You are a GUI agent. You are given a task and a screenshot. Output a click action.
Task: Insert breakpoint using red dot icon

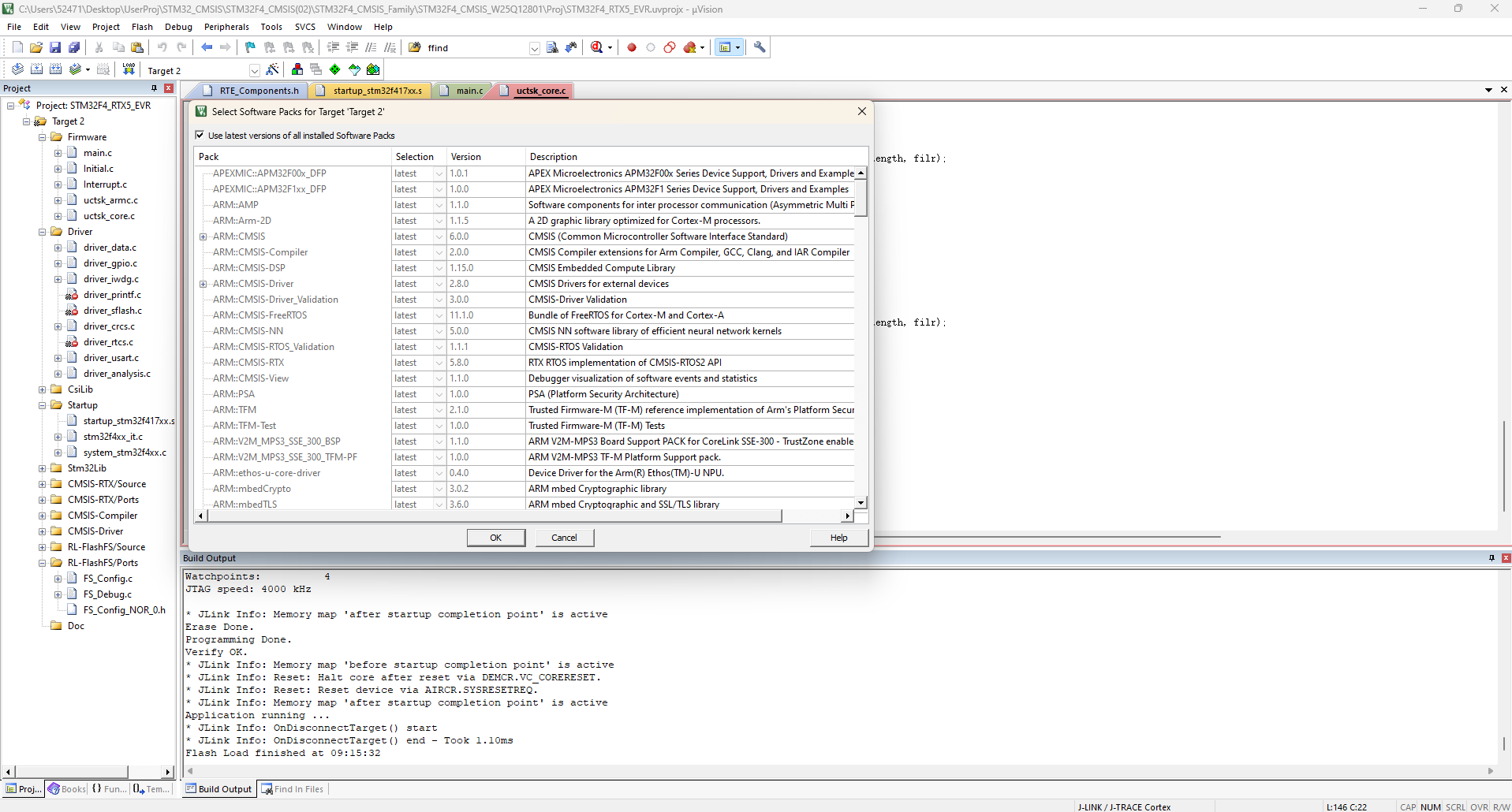[632, 47]
